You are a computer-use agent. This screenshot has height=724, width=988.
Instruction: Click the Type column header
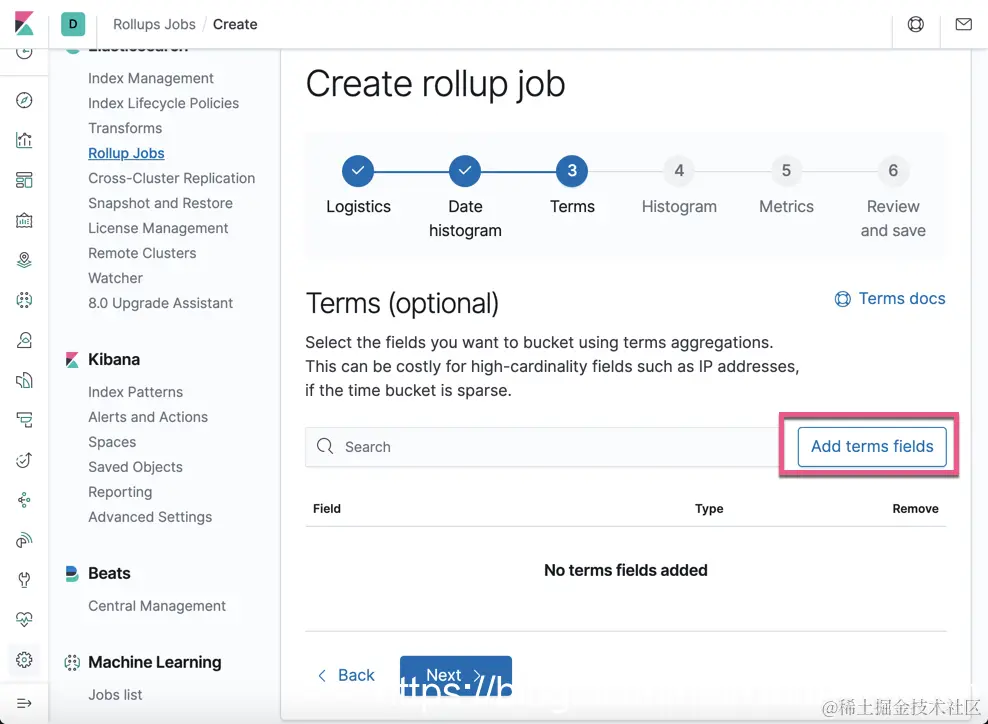click(x=709, y=509)
